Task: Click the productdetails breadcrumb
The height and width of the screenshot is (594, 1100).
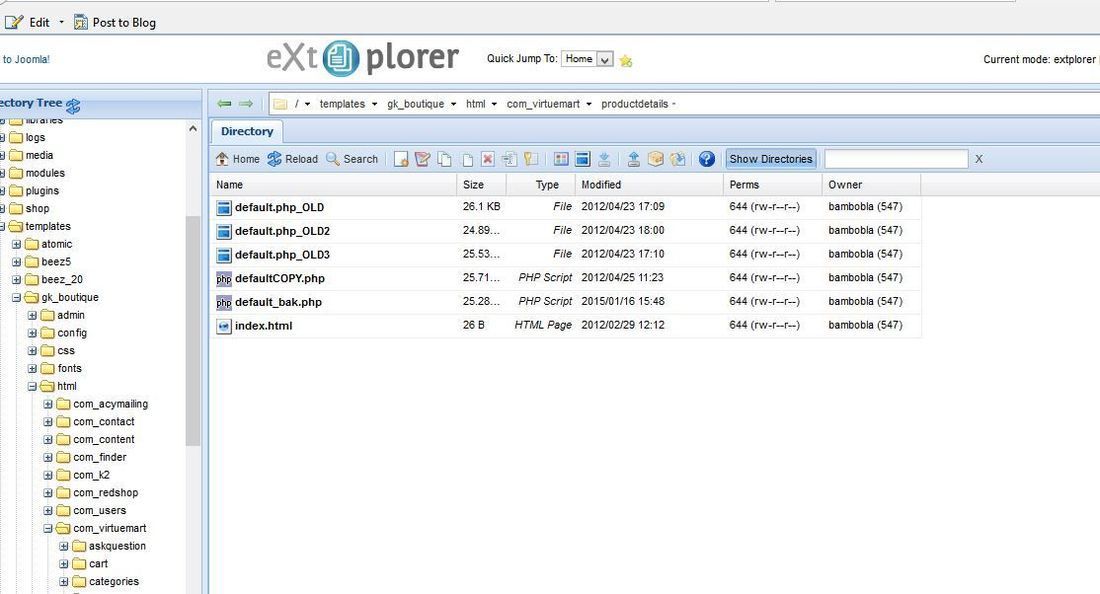Action: click(x=635, y=104)
